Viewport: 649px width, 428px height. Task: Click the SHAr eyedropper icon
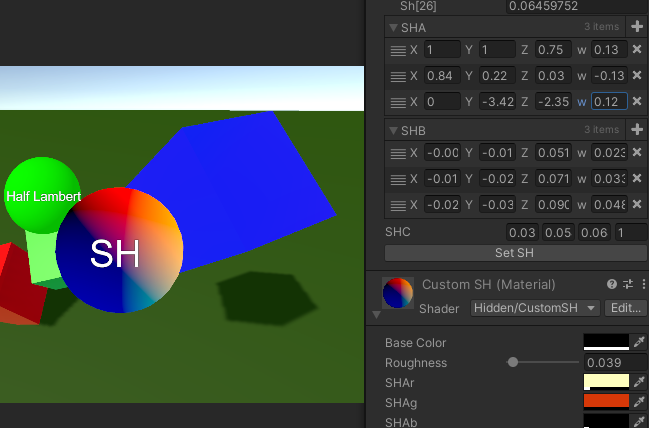coord(640,382)
